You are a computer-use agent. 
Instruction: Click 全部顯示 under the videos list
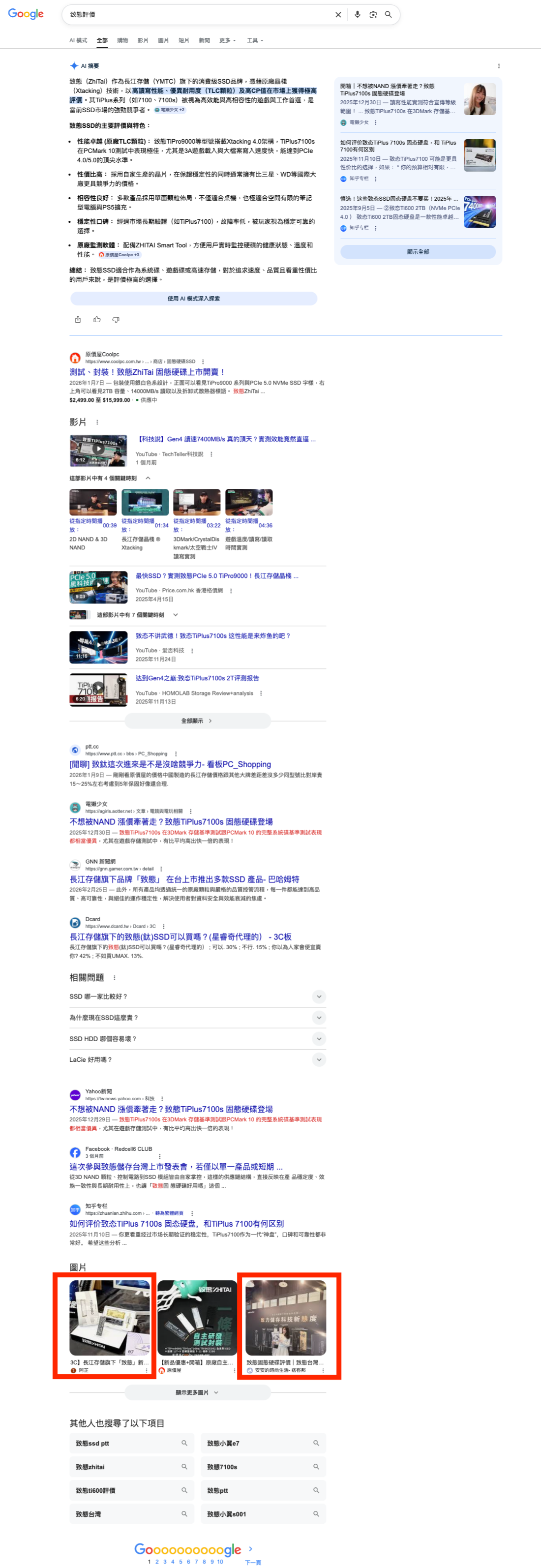pos(197,721)
